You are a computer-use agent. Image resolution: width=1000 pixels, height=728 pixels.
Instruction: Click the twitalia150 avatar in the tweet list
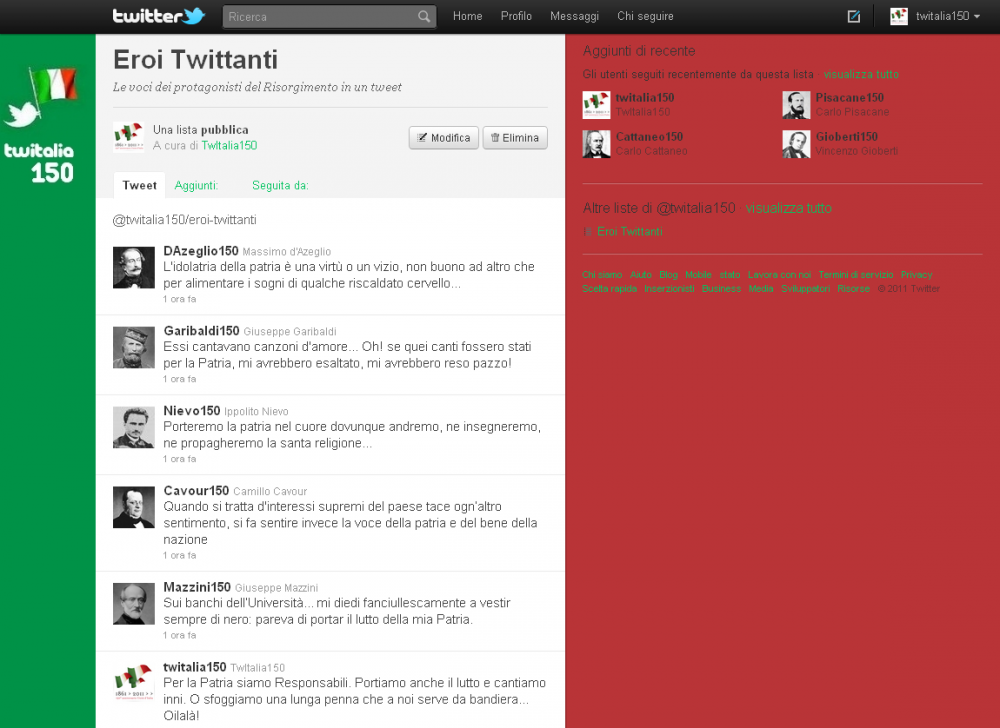click(x=134, y=684)
